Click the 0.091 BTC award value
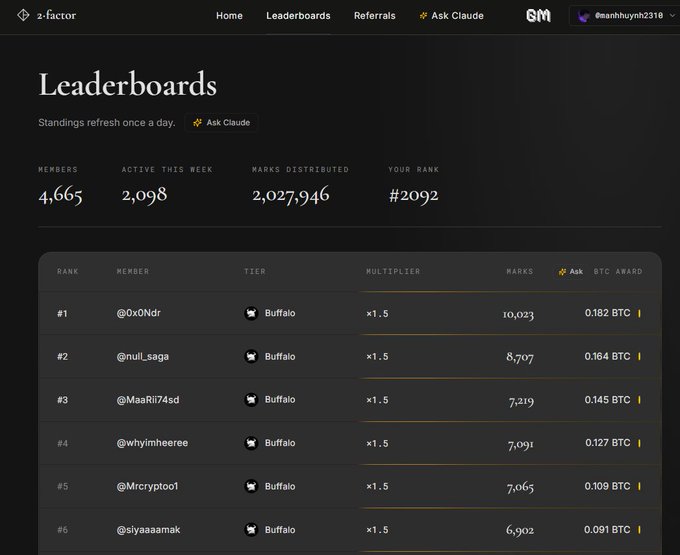 click(x=607, y=529)
